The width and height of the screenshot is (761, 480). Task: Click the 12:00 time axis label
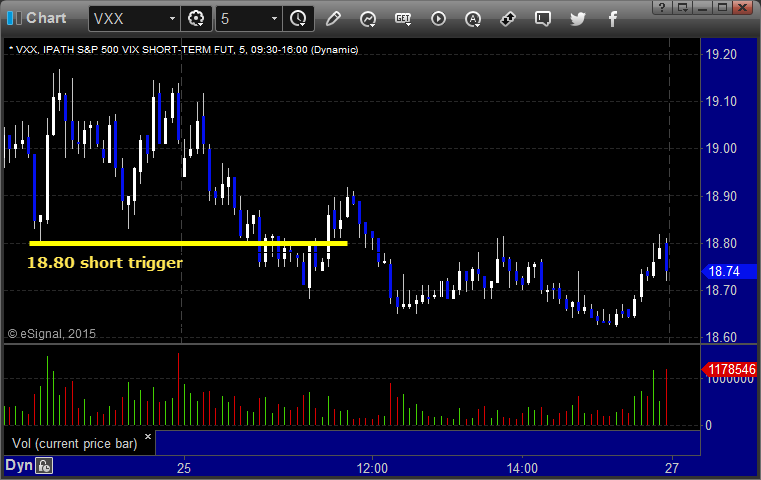tap(372, 468)
